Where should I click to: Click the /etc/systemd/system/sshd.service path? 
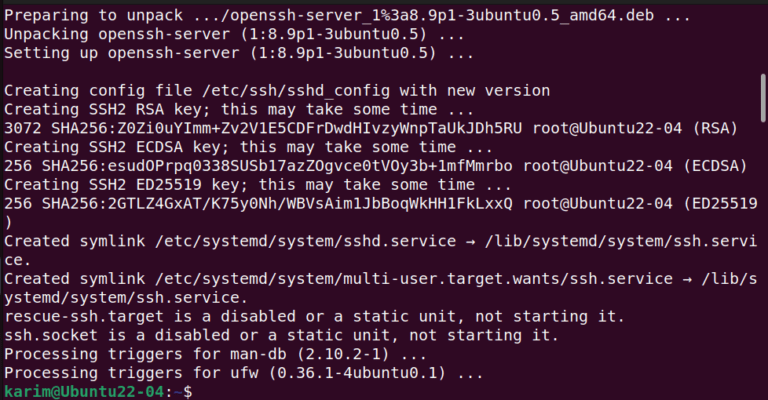point(305,241)
